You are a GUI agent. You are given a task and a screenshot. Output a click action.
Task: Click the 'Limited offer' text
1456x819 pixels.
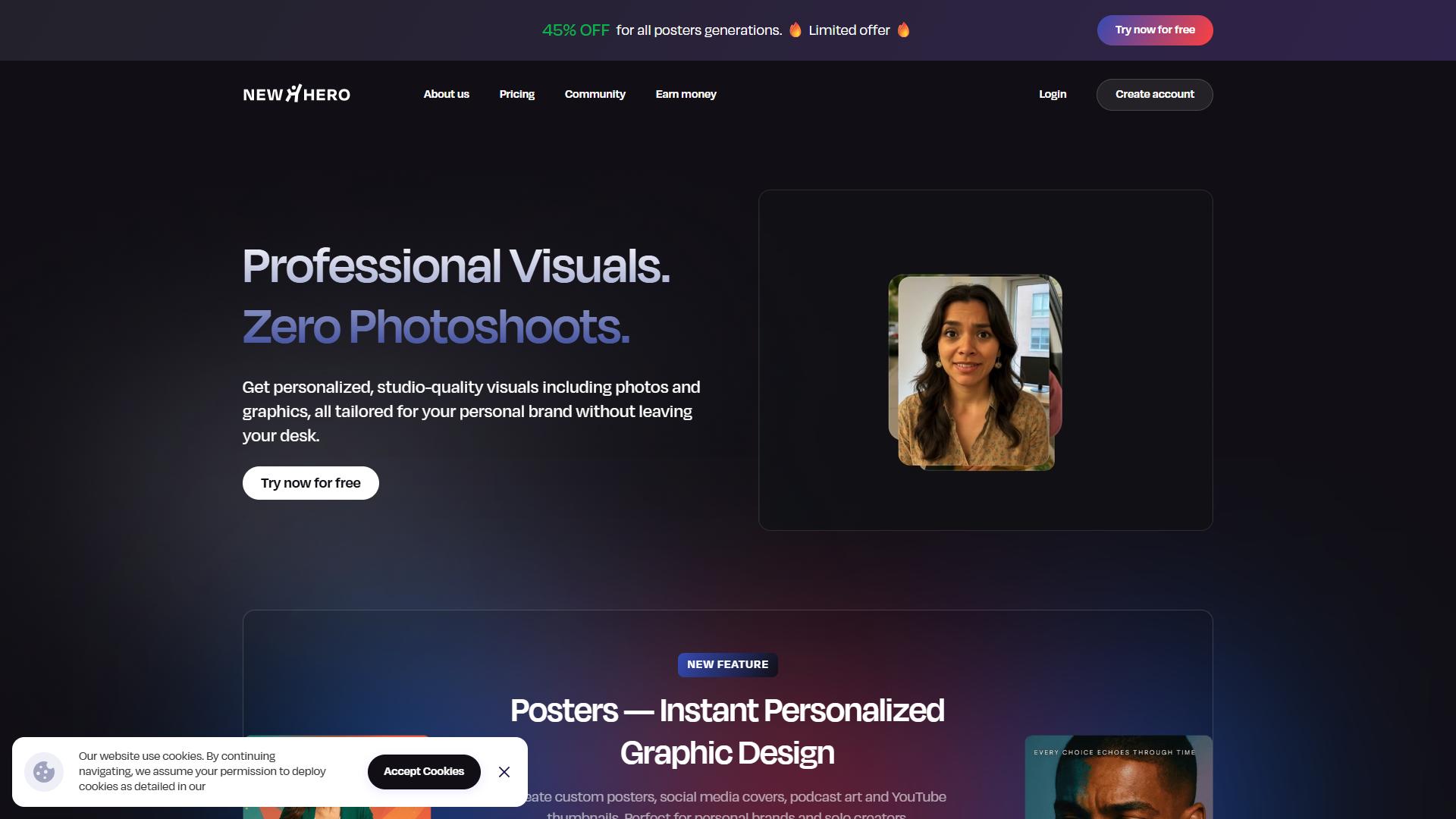pyautogui.click(x=849, y=30)
